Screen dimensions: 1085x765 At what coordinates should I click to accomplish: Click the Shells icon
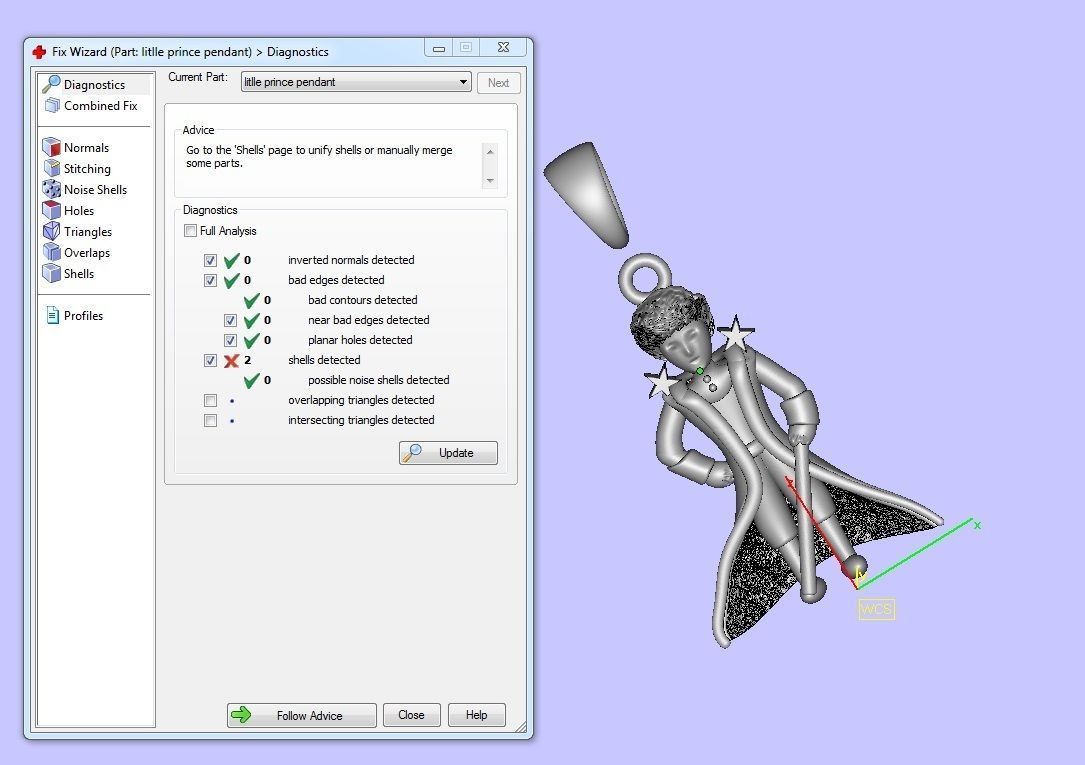point(51,273)
